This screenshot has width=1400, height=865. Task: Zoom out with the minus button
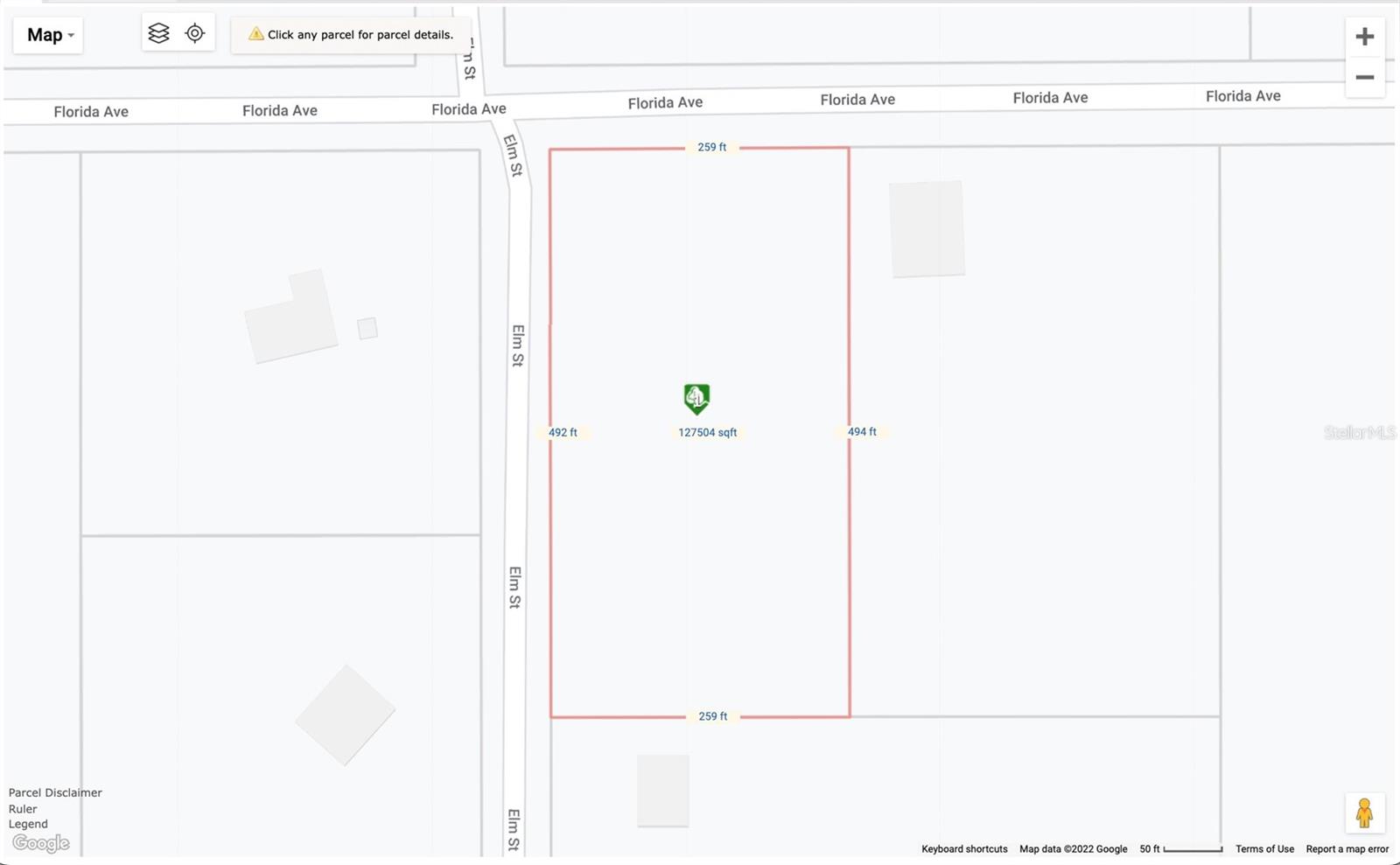(x=1364, y=77)
